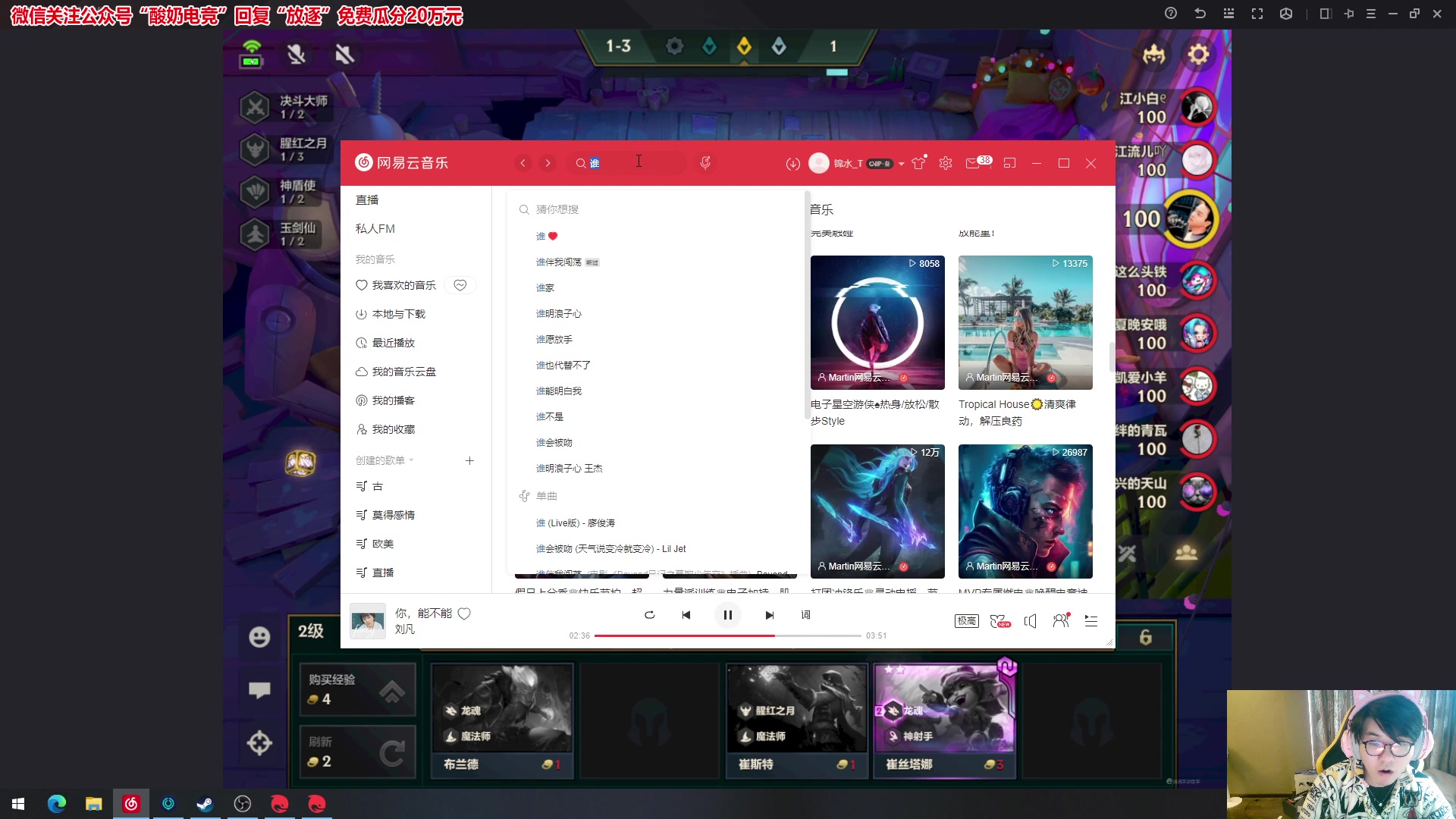This screenshot has height=819, width=1456.
Task: Open NetEase Cloud Music settings gear
Action: point(946,163)
